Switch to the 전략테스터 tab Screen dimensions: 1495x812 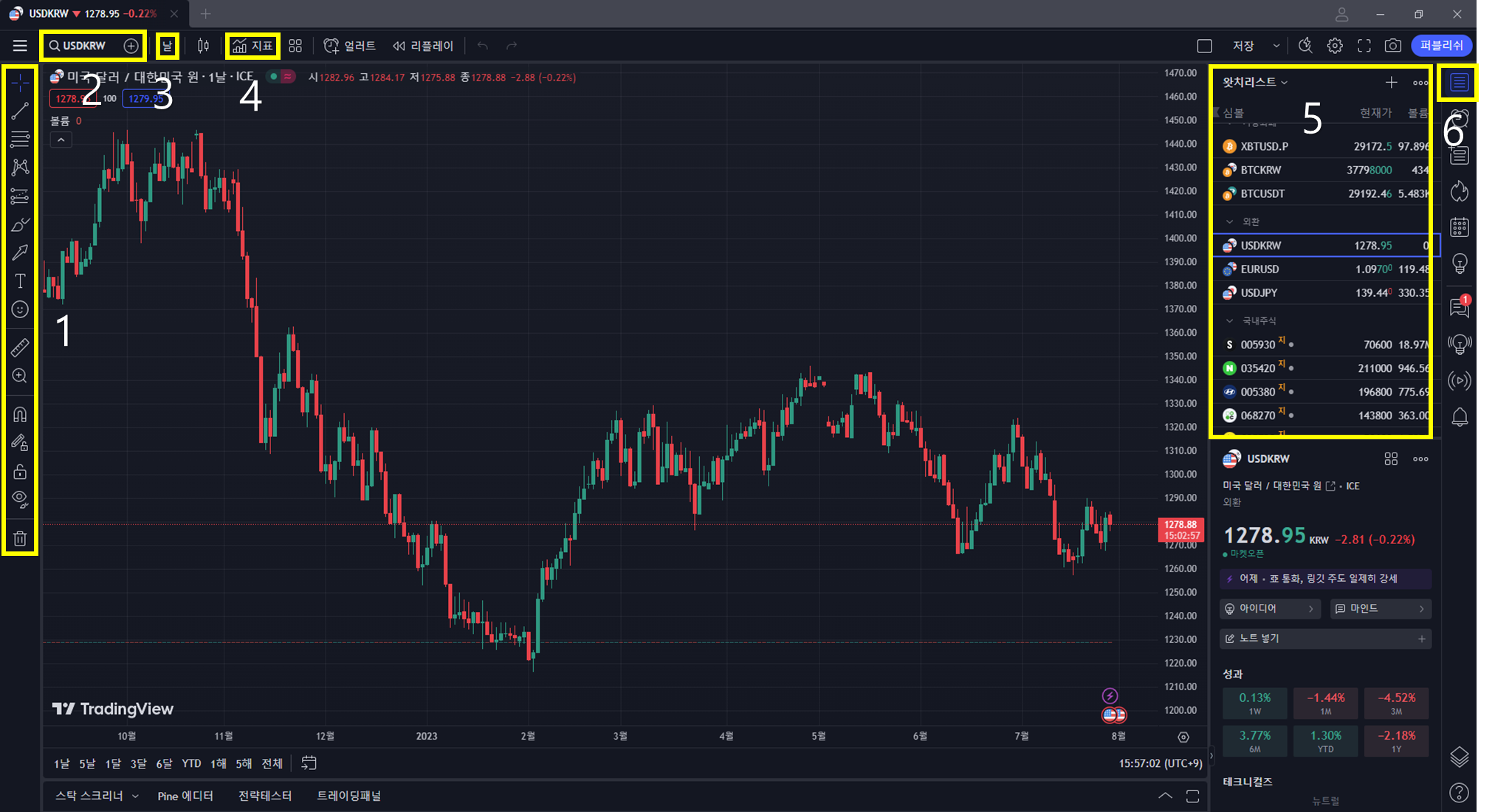(265, 796)
